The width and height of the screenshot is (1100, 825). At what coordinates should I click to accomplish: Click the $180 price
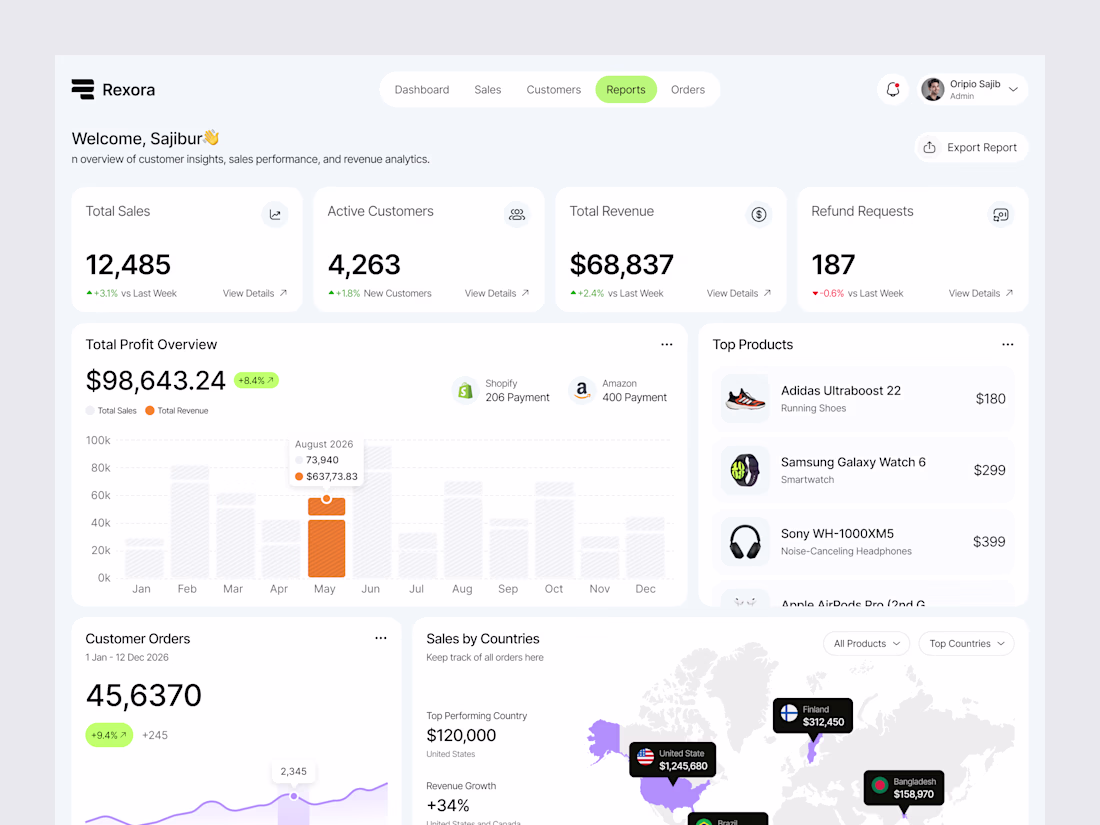click(991, 398)
